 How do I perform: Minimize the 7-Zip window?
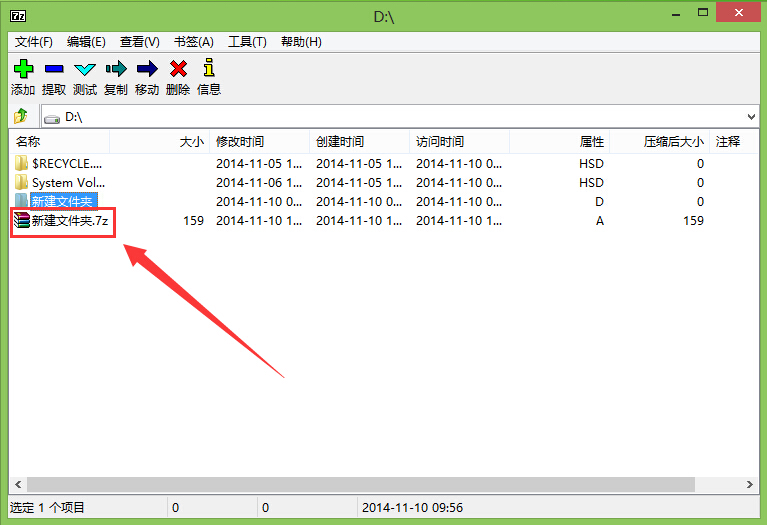coord(676,14)
